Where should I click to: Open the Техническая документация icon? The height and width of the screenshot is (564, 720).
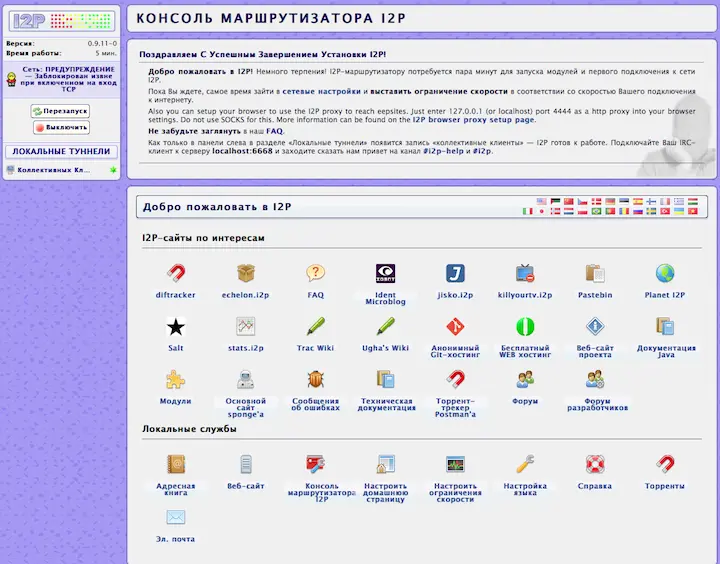tap(385, 380)
